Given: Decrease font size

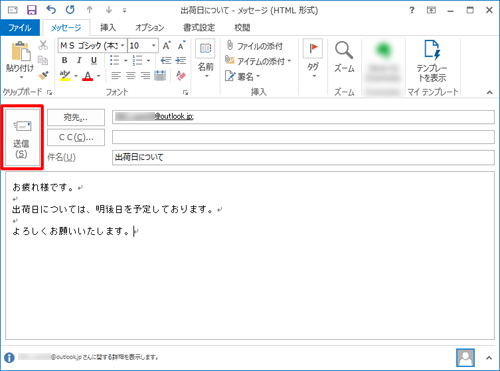Looking at the screenshot, I should pos(181,45).
